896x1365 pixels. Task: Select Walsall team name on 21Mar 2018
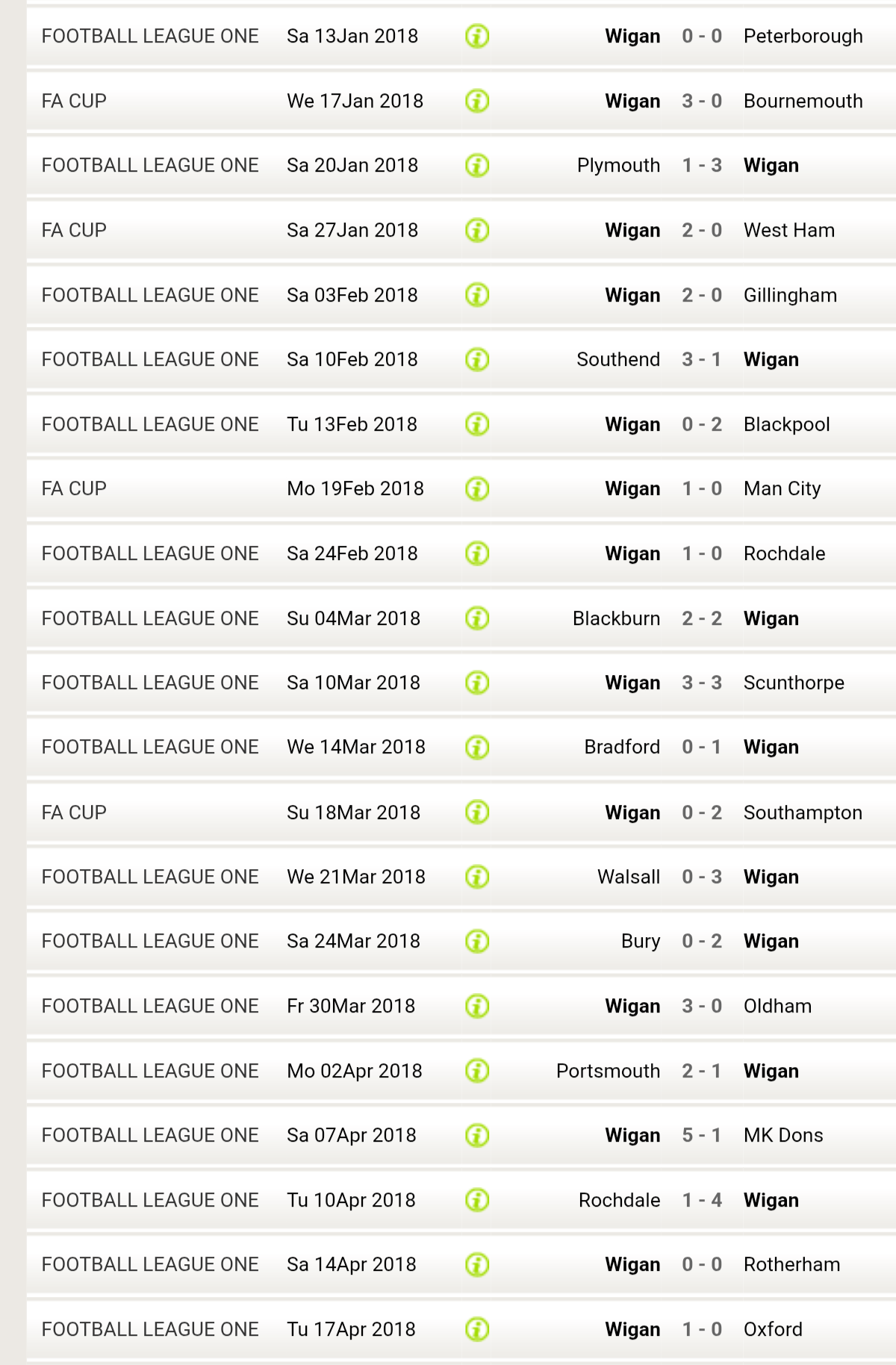(x=629, y=877)
